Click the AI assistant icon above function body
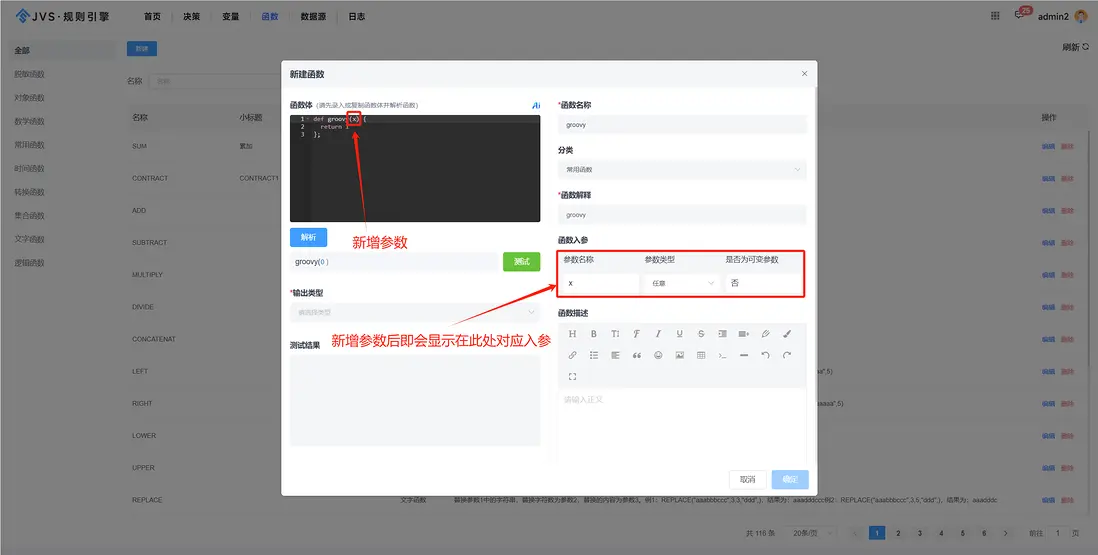This screenshot has height=555, width=1098. tap(536, 105)
